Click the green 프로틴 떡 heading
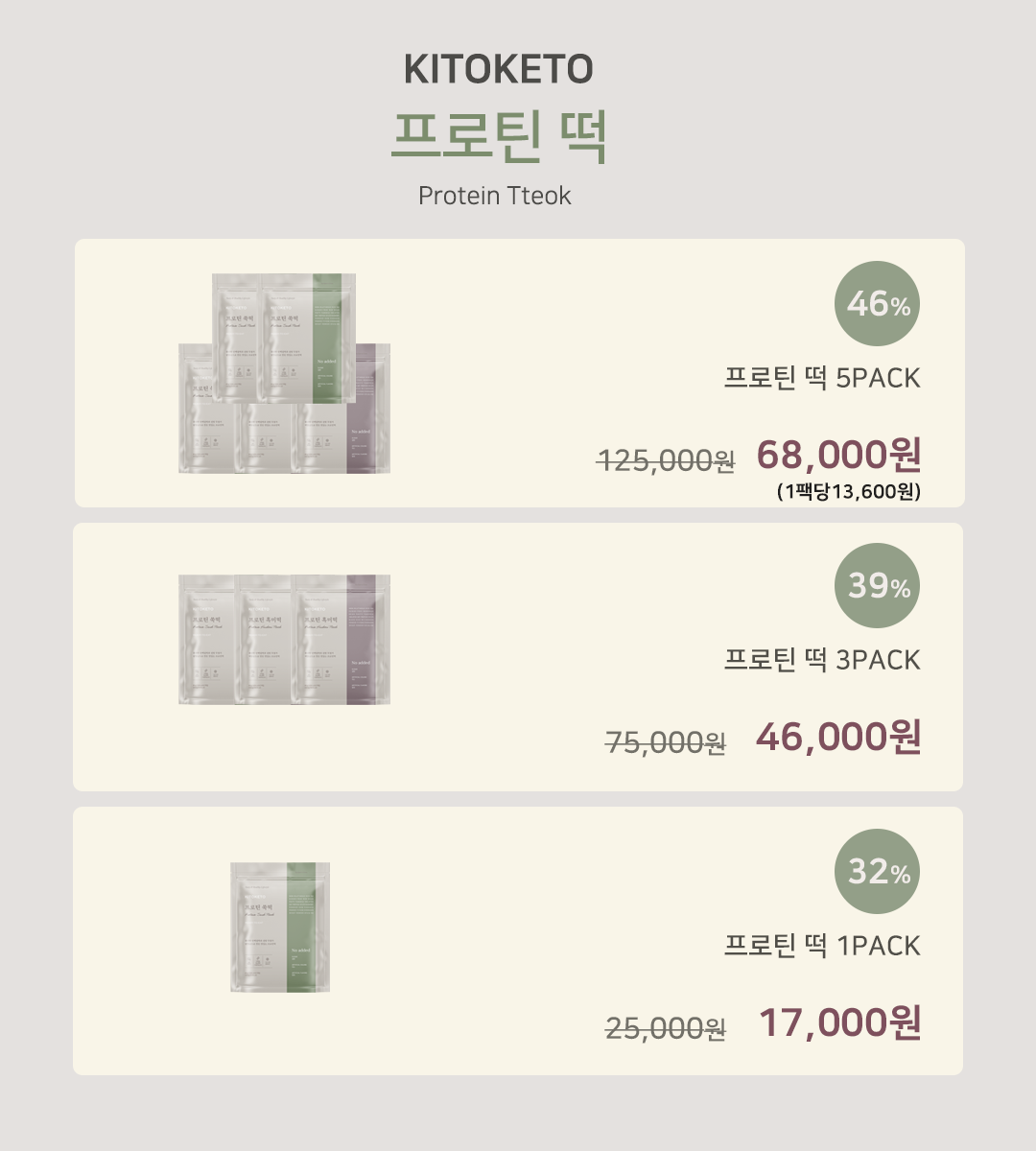The width and height of the screenshot is (1036, 1151). pyautogui.click(x=499, y=138)
